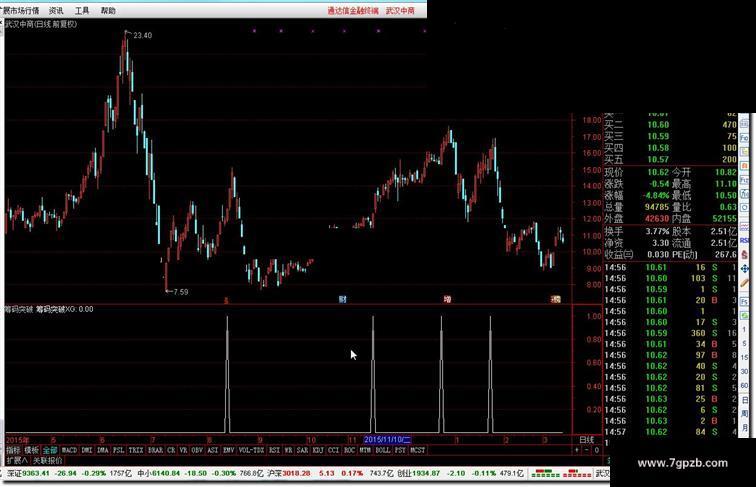The width and height of the screenshot is (756, 487).
Task: Select 30-minute period in sidebar
Action: click(744, 372)
